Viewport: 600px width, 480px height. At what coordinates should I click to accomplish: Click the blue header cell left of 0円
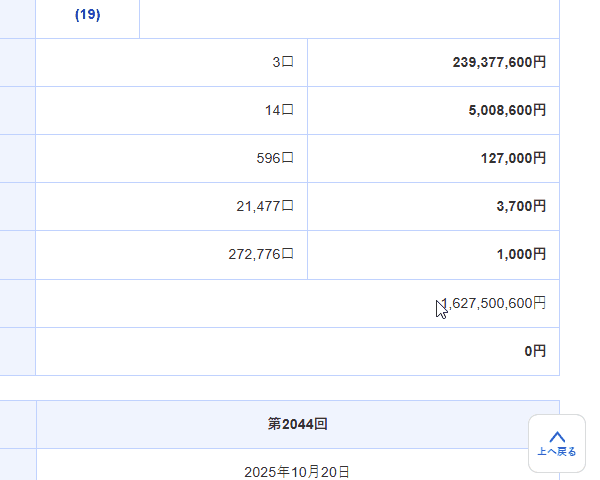click(x=17, y=351)
